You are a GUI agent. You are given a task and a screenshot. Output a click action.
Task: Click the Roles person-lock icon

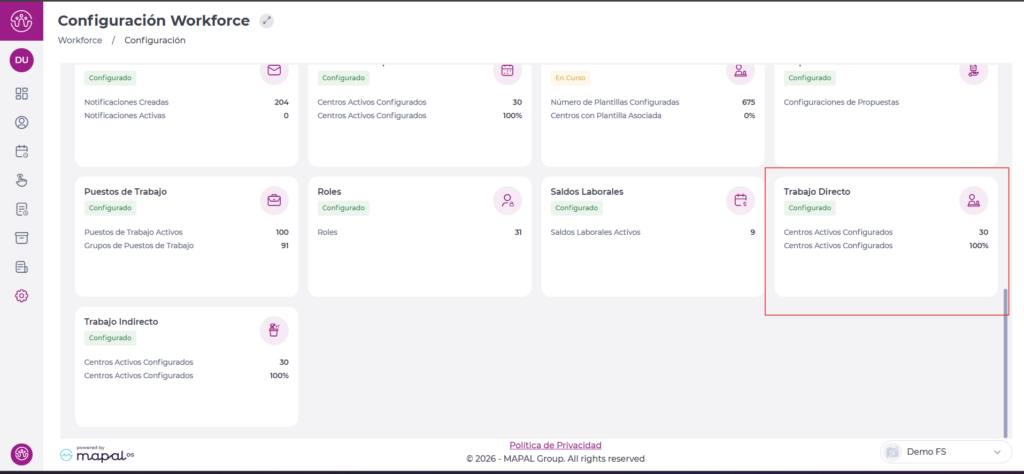pyautogui.click(x=507, y=200)
